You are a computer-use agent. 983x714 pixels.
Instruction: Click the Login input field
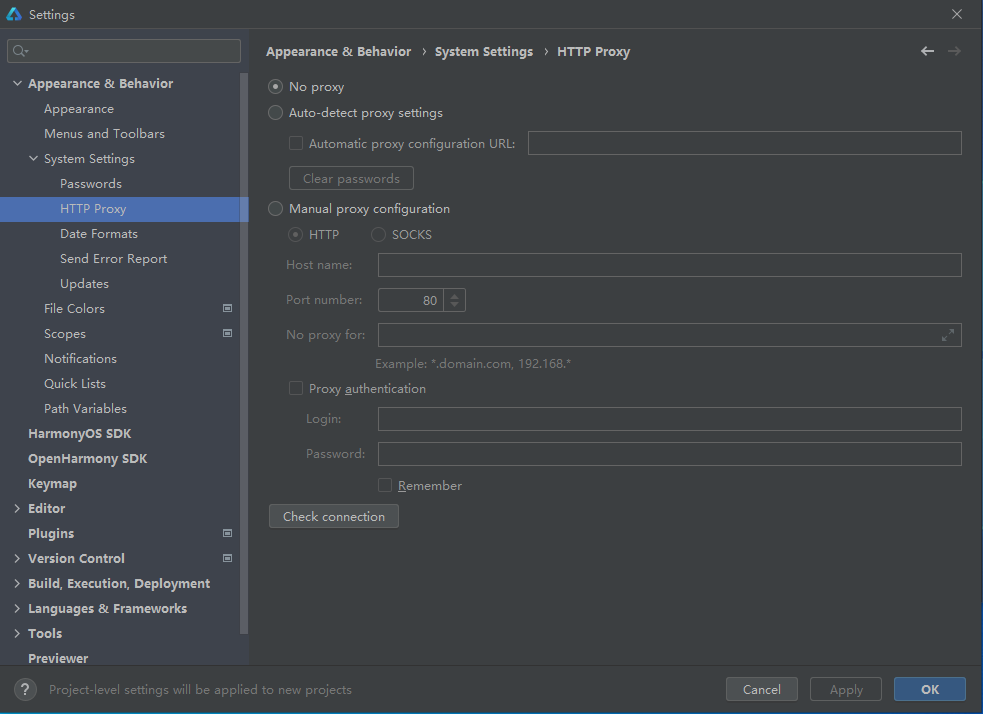pos(670,419)
